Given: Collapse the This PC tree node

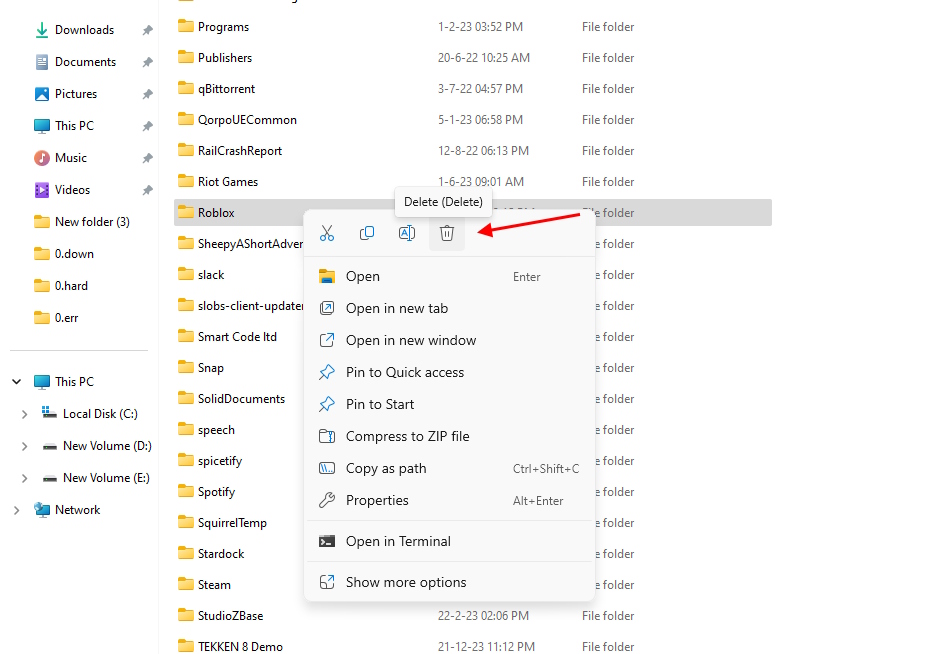Looking at the screenshot, I should click(x=16, y=381).
